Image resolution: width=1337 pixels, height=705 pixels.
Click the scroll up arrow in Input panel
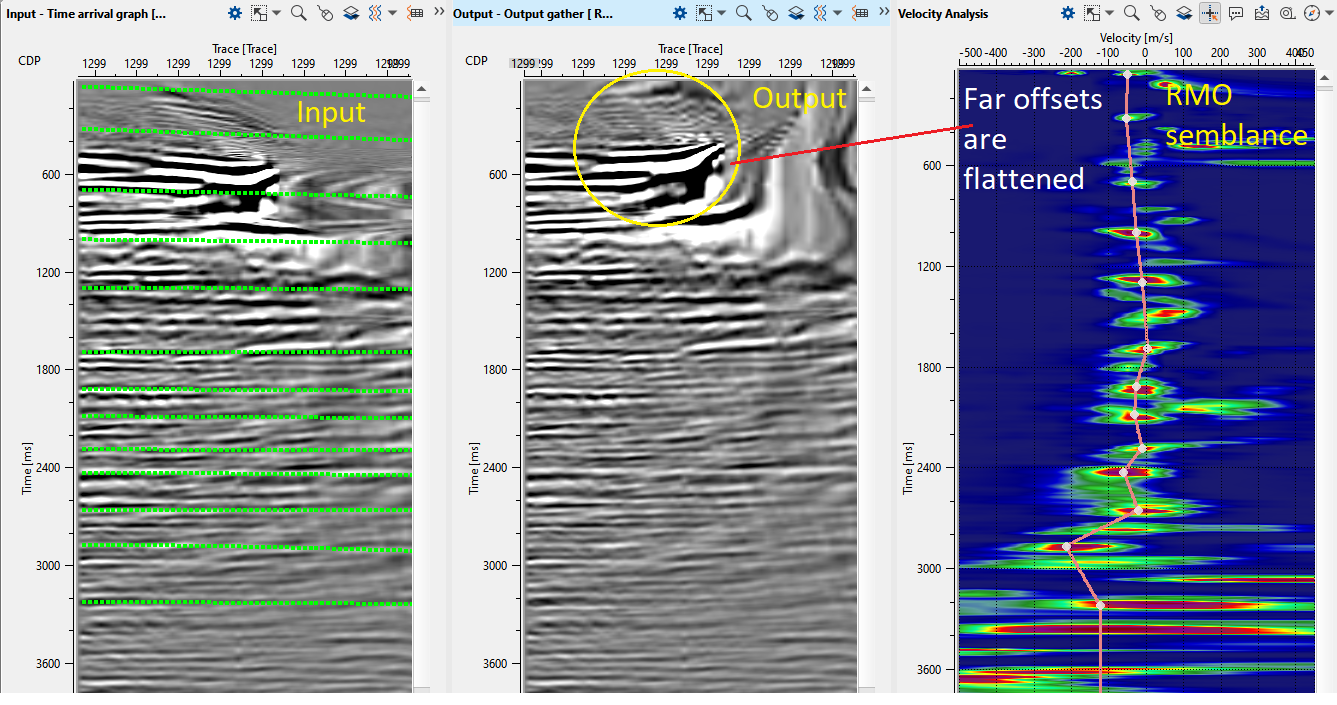point(421,90)
